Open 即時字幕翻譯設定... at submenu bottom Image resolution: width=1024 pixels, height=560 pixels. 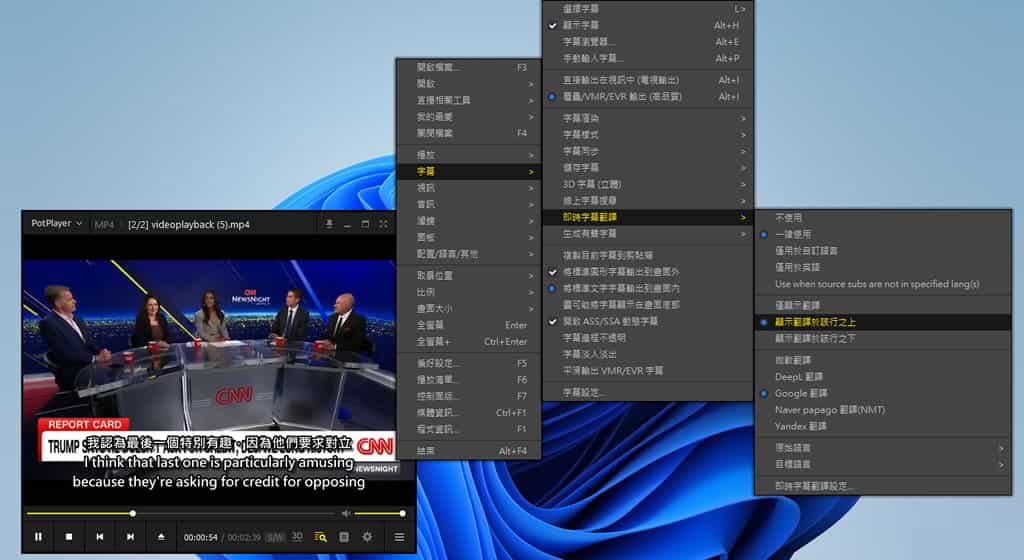(x=882, y=486)
